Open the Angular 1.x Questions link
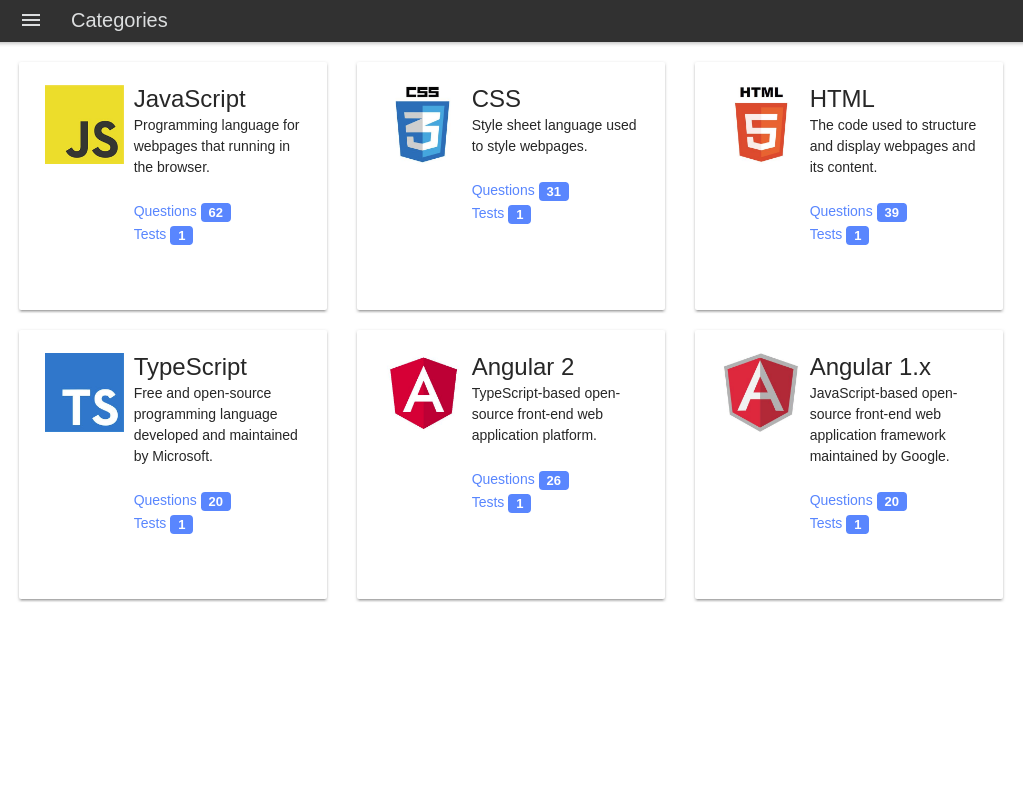This screenshot has height=794, width=1023. [841, 500]
